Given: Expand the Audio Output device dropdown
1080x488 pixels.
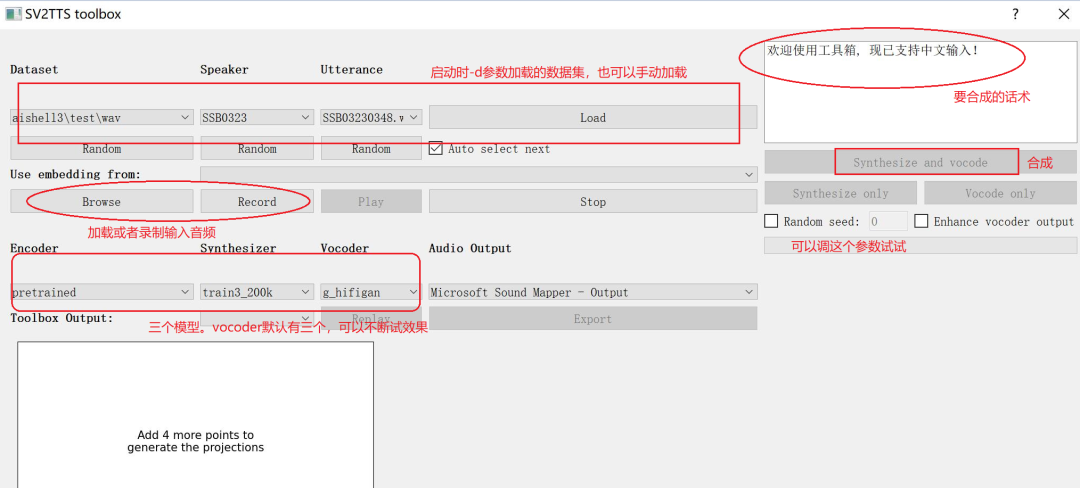Looking at the screenshot, I should tap(593, 292).
